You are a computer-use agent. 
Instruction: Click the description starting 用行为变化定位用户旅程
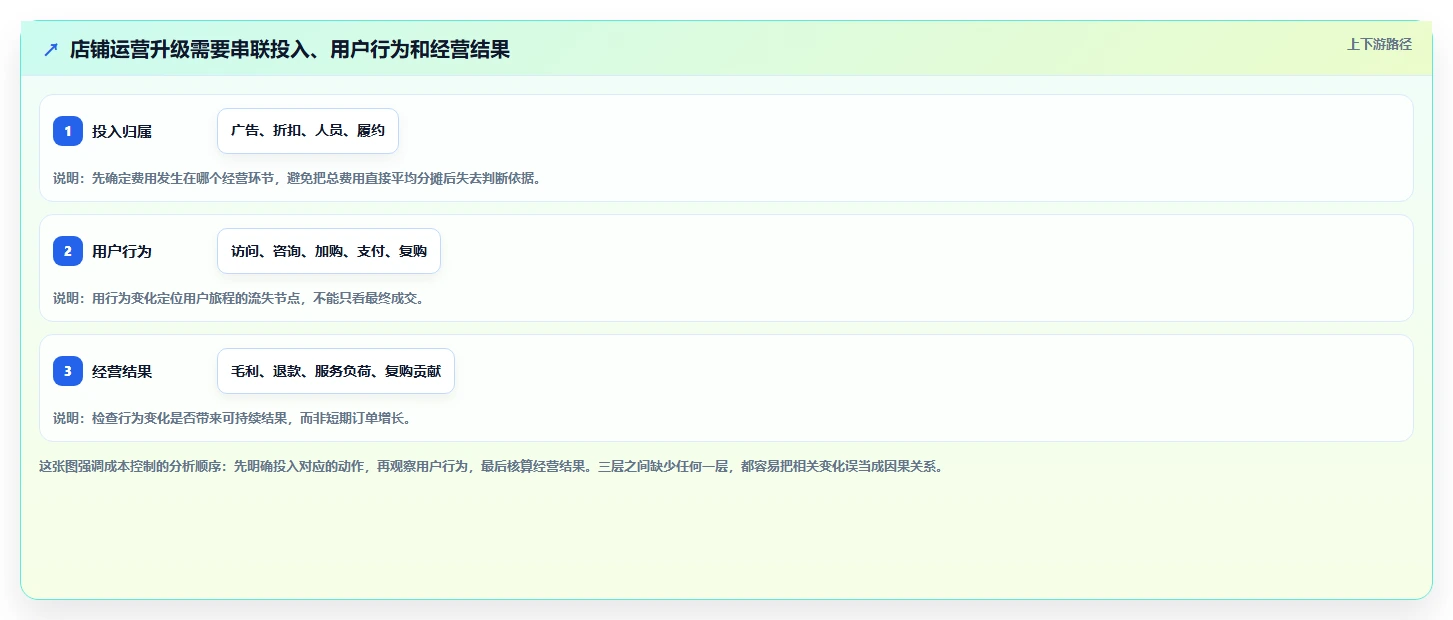pyautogui.click(x=239, y=298)
